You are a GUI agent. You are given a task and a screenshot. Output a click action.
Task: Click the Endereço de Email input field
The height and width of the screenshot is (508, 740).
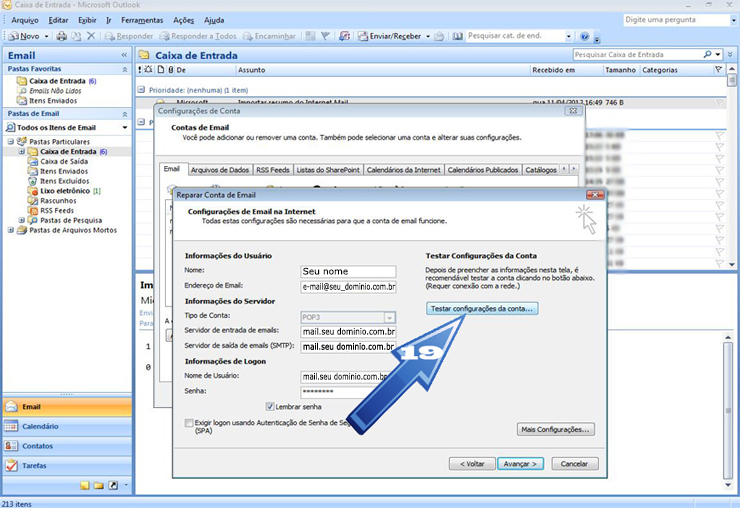tap(348, 287)
